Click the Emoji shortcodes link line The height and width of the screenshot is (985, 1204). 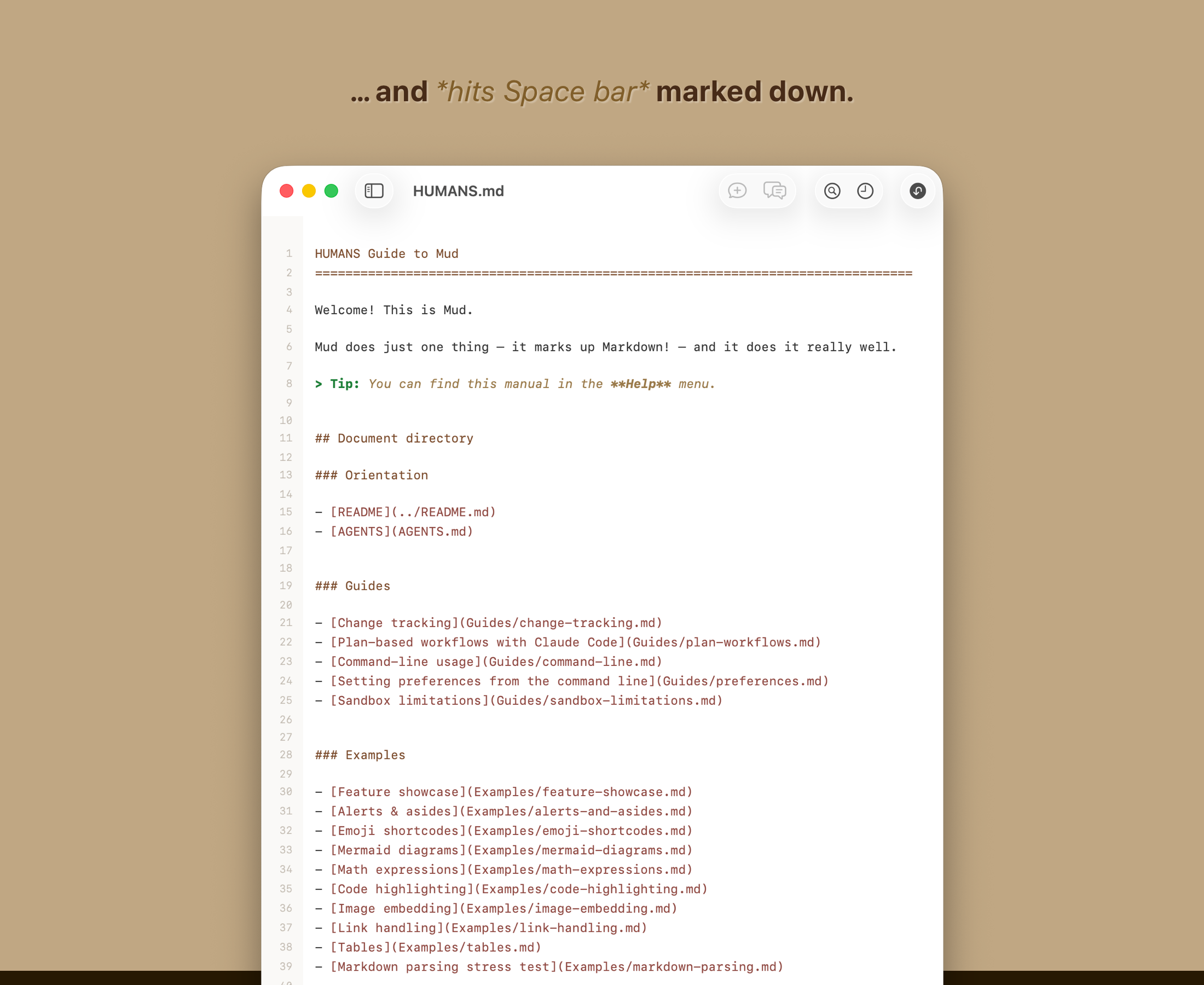point(504,831)
